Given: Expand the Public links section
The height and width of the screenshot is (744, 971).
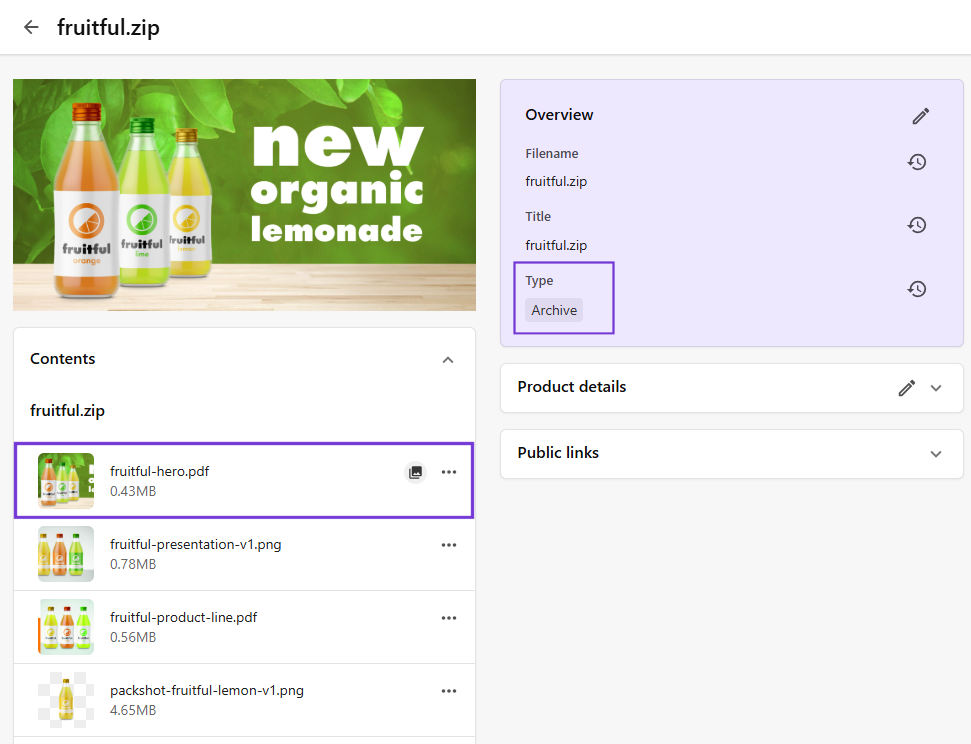Looking at the screenshot, I should 936,454.
